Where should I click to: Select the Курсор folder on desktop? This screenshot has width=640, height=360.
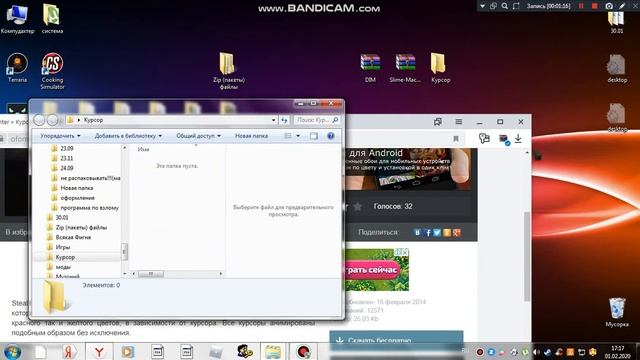440,68
